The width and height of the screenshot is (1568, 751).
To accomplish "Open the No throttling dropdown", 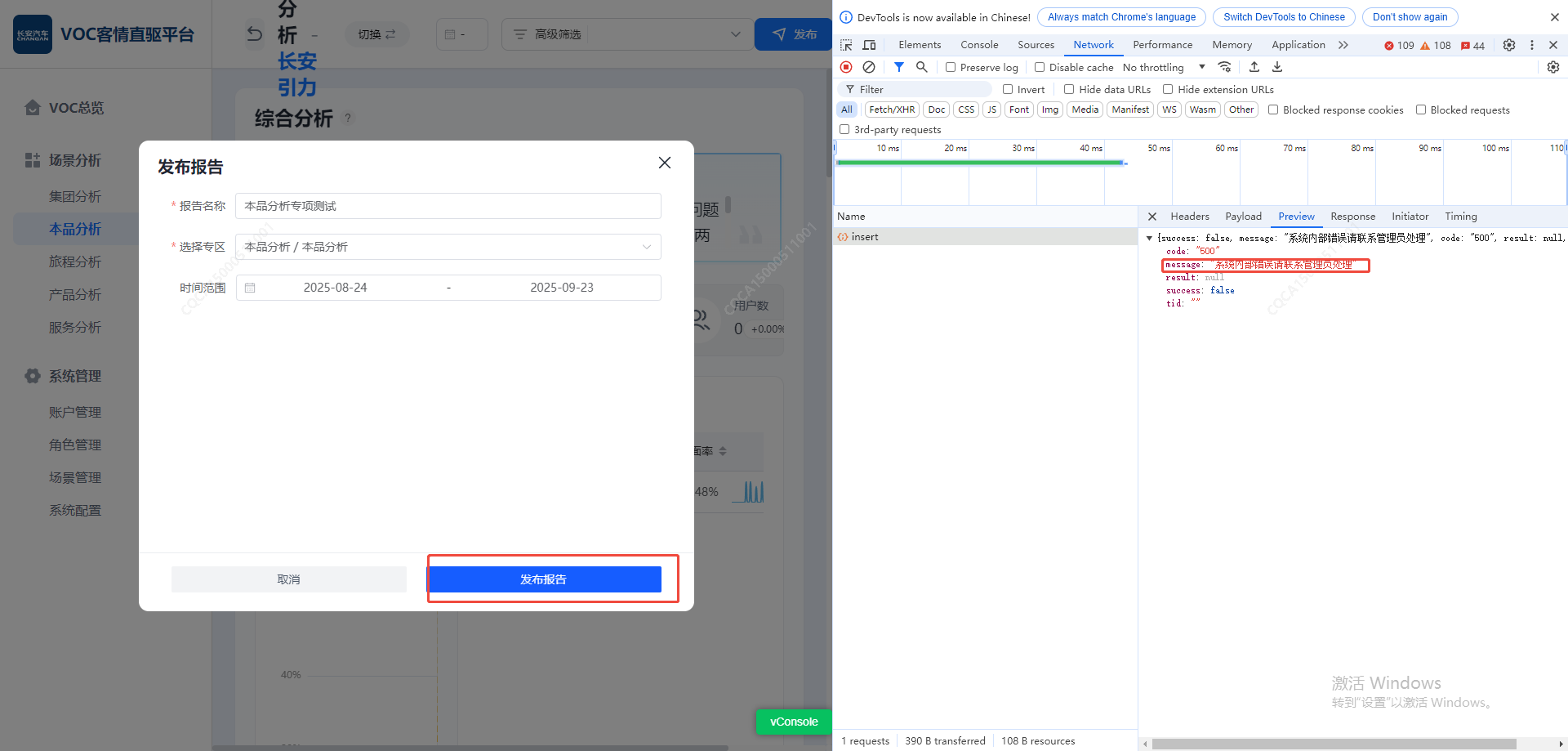I will pyautogui.click(x=1164, y=68).
